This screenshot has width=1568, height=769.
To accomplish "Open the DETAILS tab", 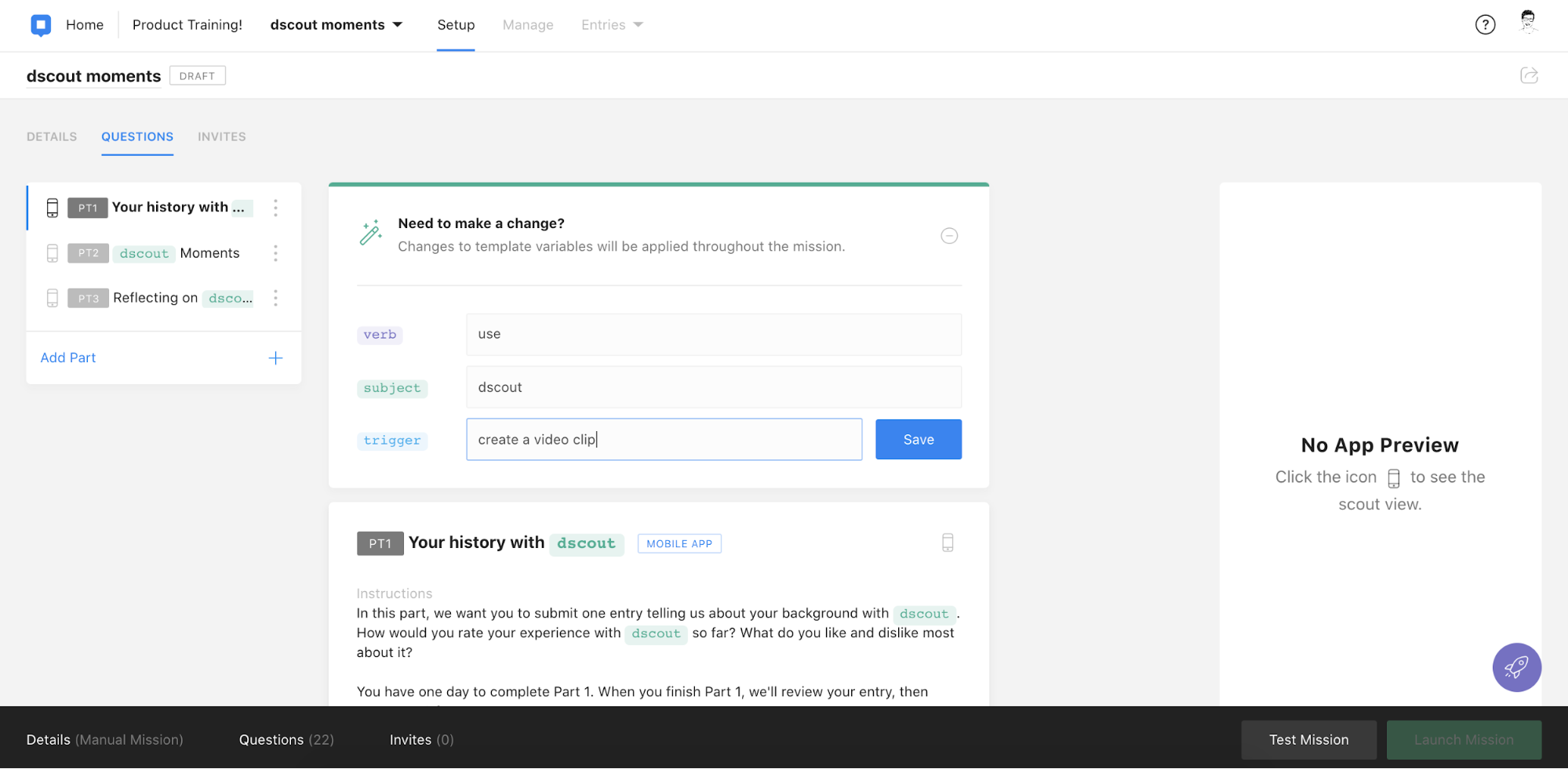I will pos(52,136).
